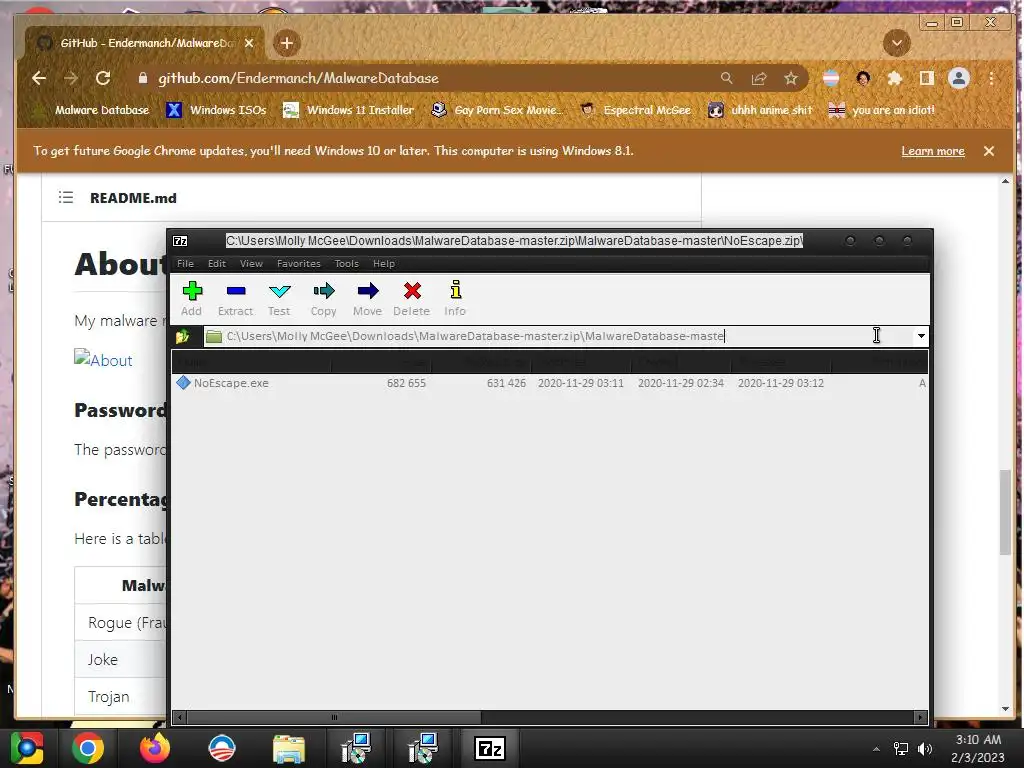The width and height of the screenshot is (1024, 768).
Task: Click the size value 682 655
Action: [406, 383]
